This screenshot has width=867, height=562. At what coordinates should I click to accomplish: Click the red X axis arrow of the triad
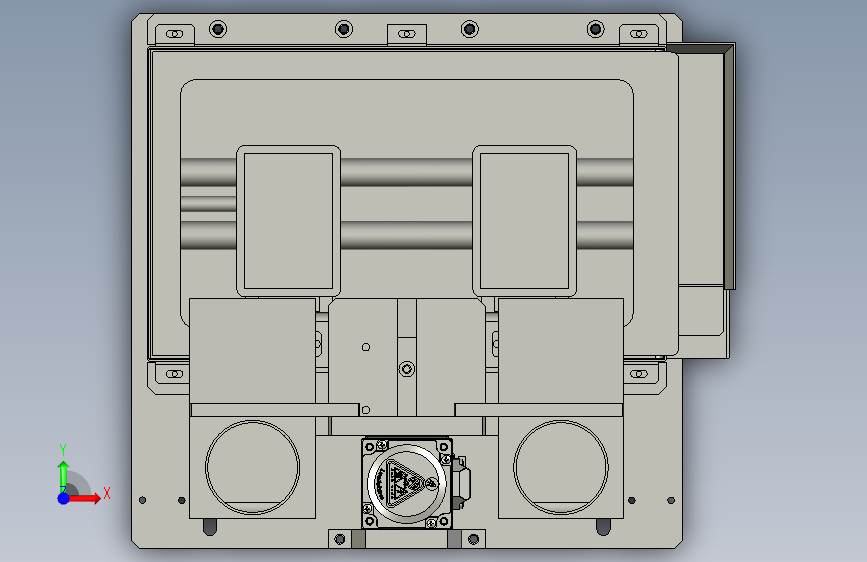click(85, 498)
